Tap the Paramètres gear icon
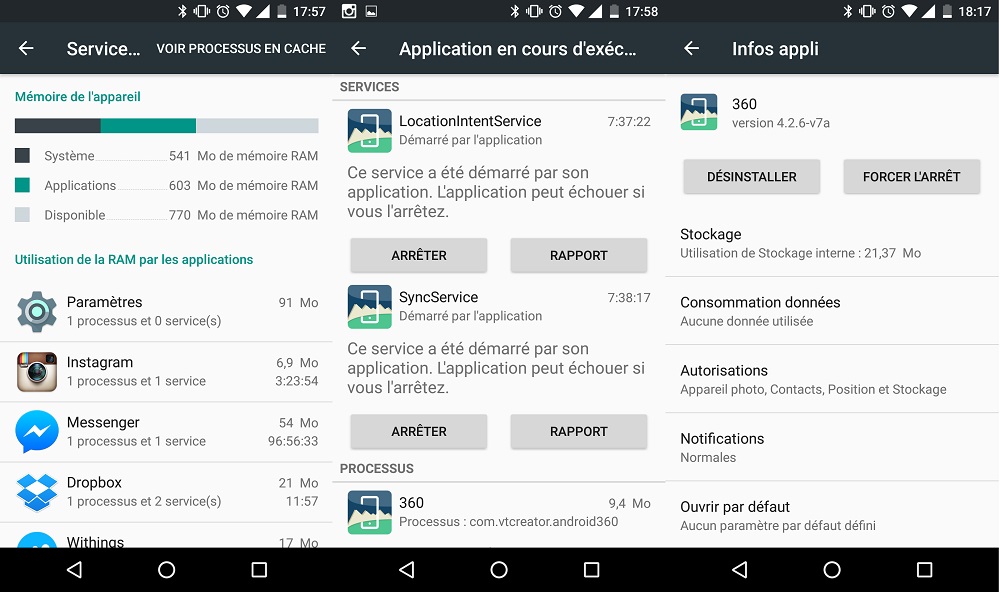Viewport: 1000px width, 592px height. coord(37,312)
